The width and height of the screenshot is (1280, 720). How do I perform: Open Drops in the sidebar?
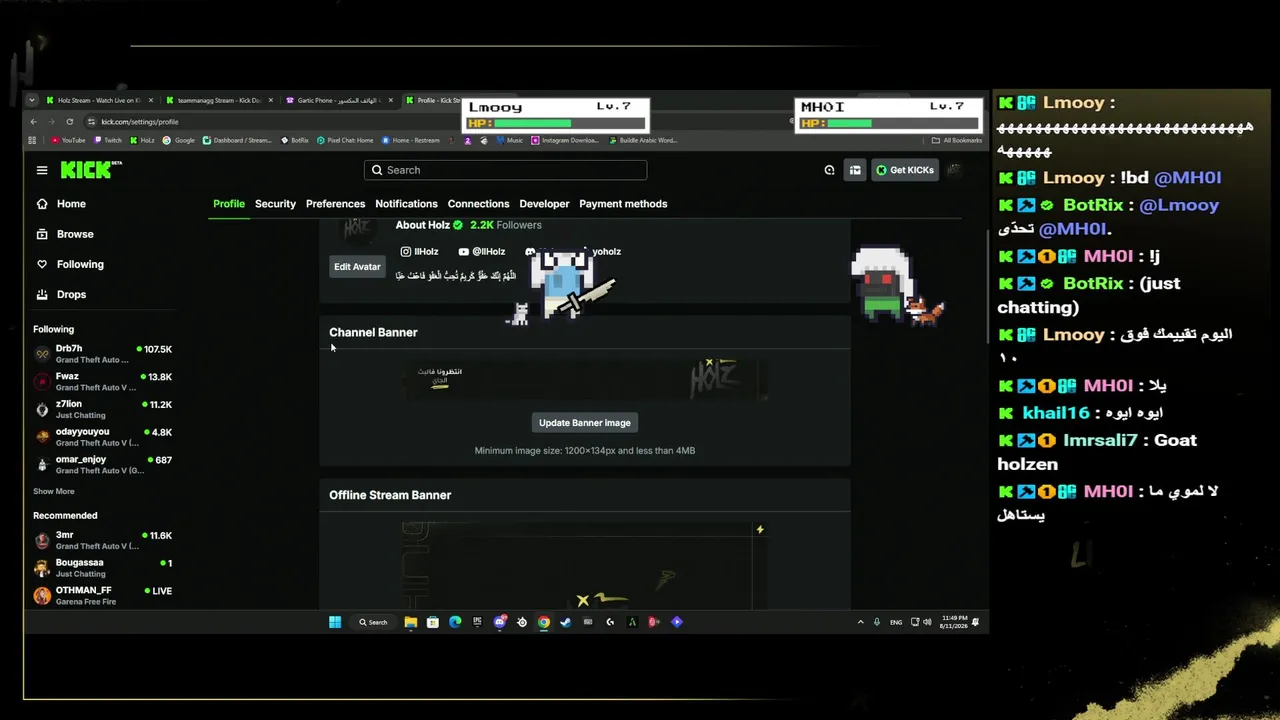coord(61,294)
